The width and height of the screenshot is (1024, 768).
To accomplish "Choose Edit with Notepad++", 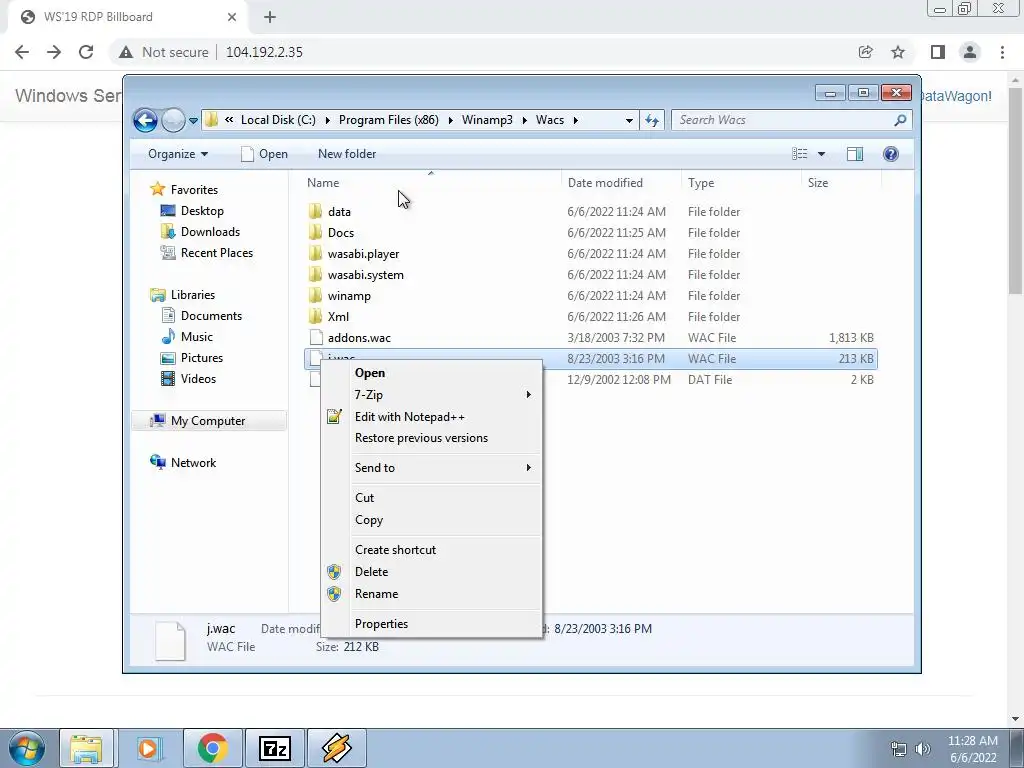I will tap(432, 417).
